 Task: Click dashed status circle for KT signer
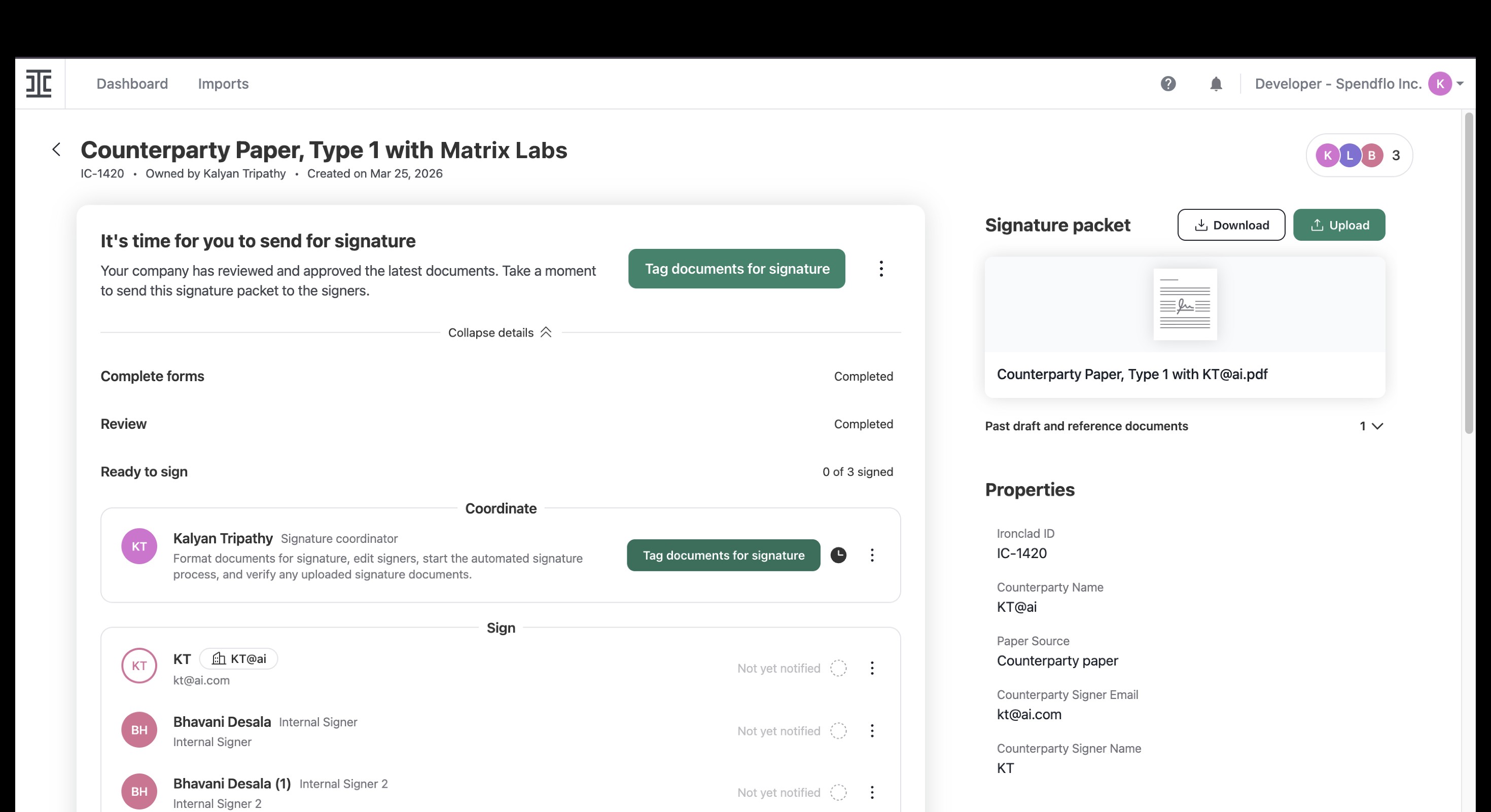click(x=838, y=669)
